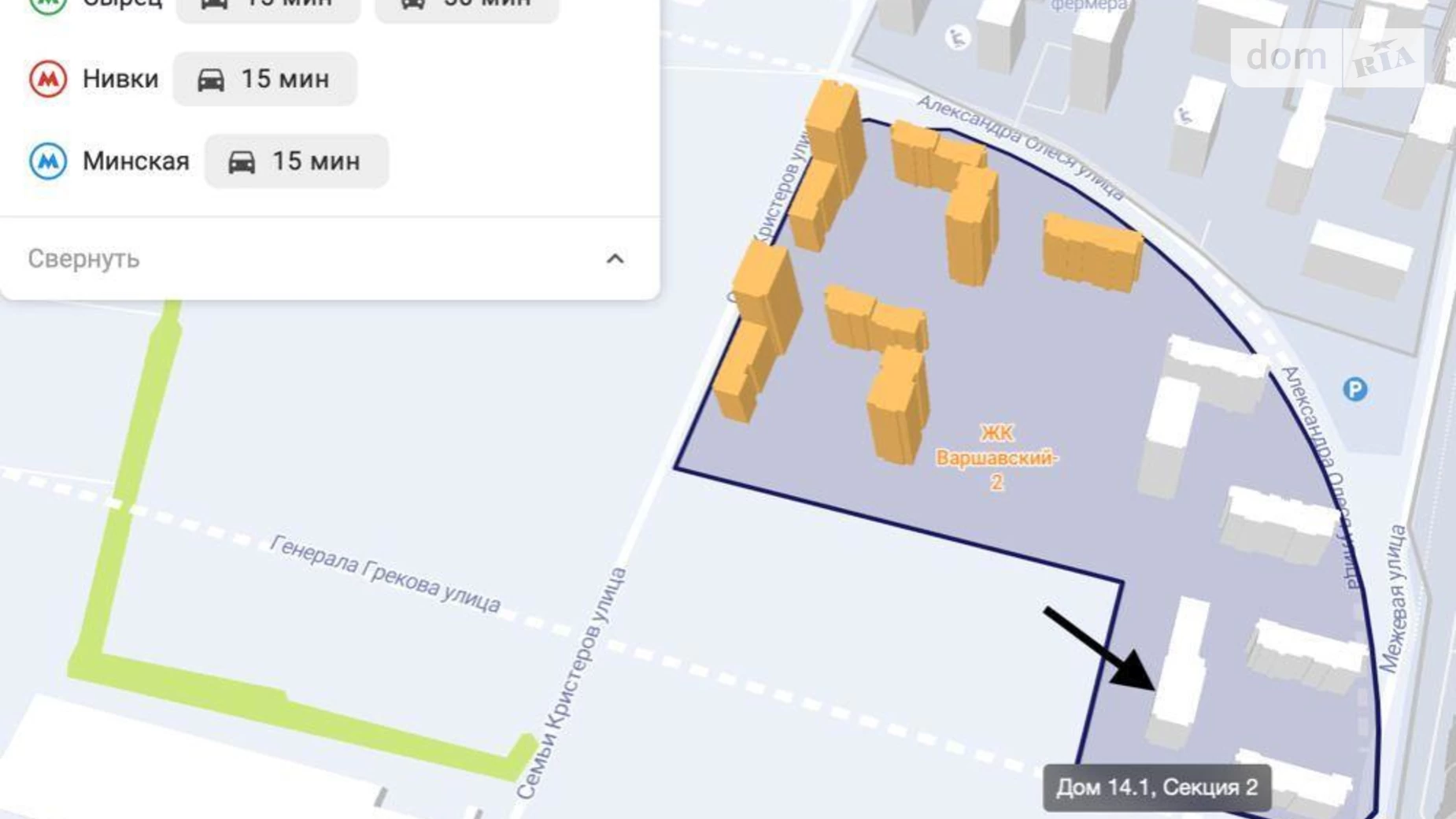Viewport: 1456px width, 819px height.
Task: Click the Свернуть label
Action: pos(83,259)
